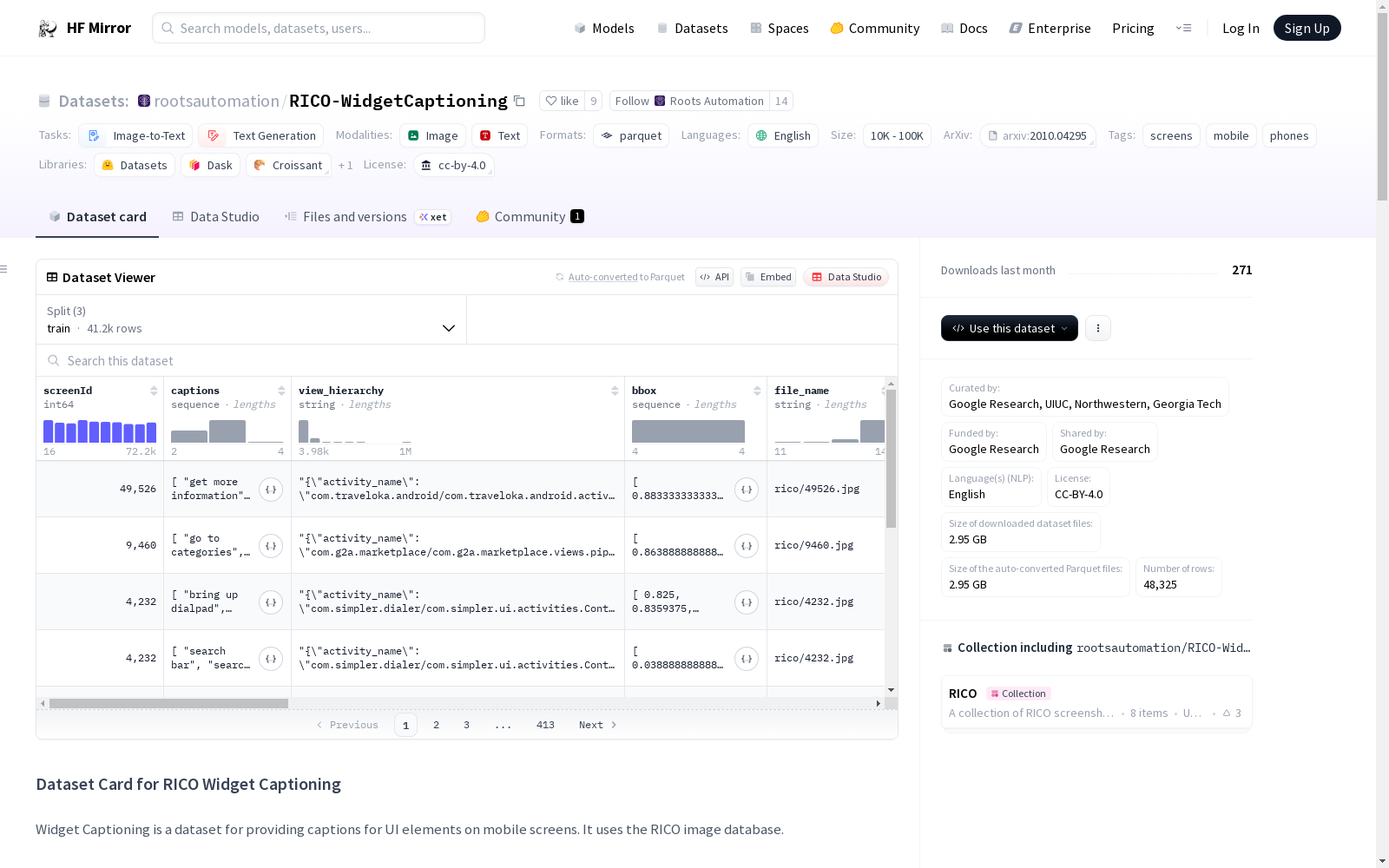Image resolution: width=1389 pixels, height=868 pixels.
Task: Go to Datasets in the top navigation
Action: pos(692,28)
